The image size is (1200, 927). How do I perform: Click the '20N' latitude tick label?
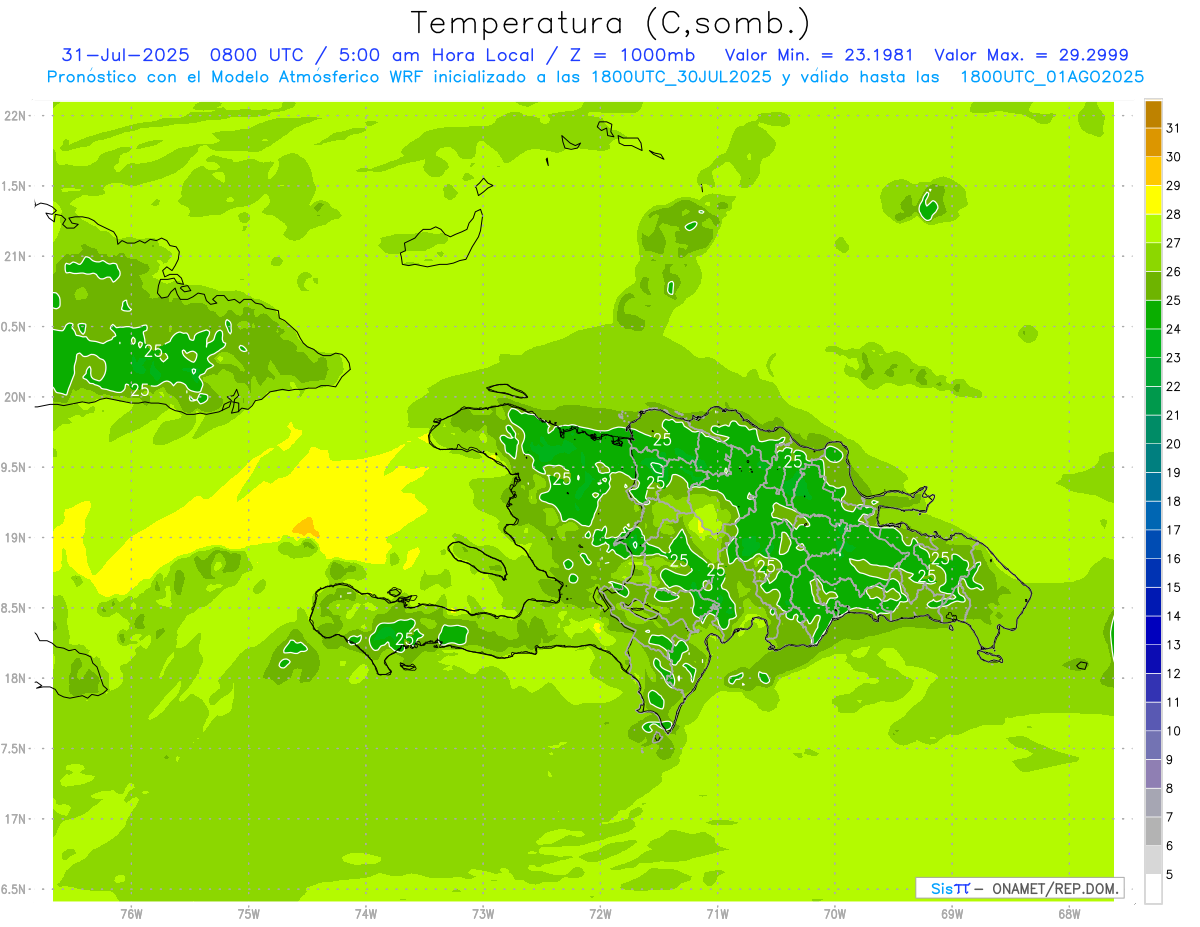click(14, 397)
